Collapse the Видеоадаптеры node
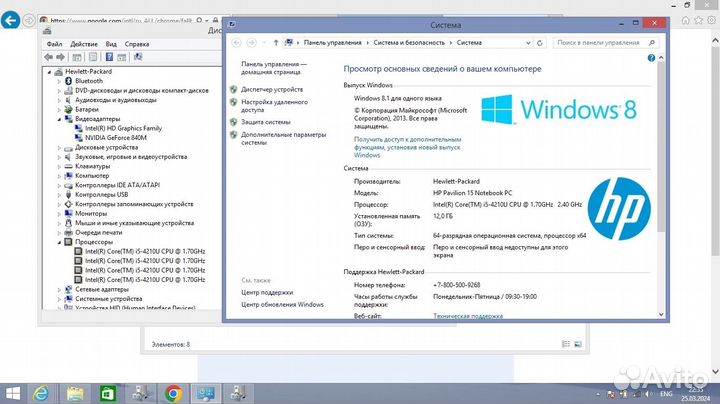Viewport: 720px width, 404px height. (x=59, y=119)
